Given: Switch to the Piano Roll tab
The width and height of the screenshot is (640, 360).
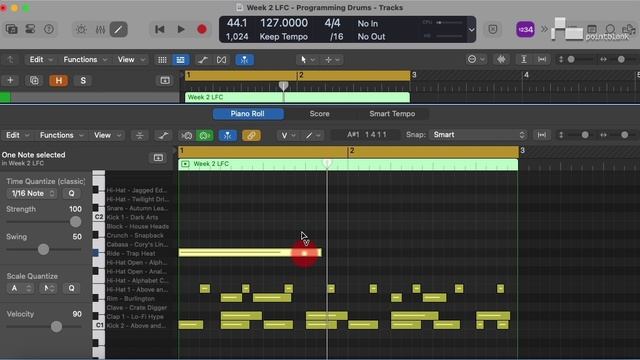Looking at the screenshot, I should pyautogui.click(x=248, y=114).
